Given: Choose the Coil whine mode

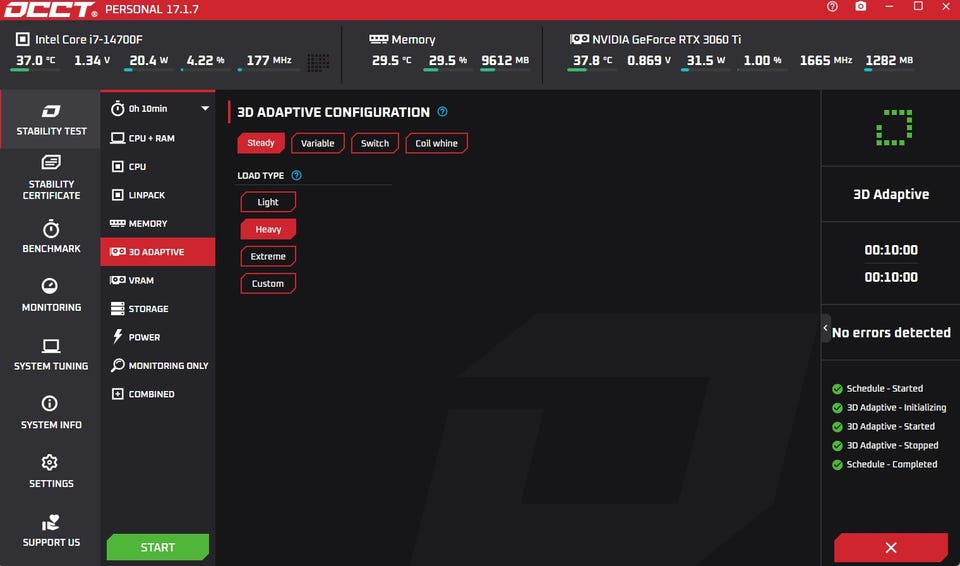Looking at the screenshot, I should 437,143.
